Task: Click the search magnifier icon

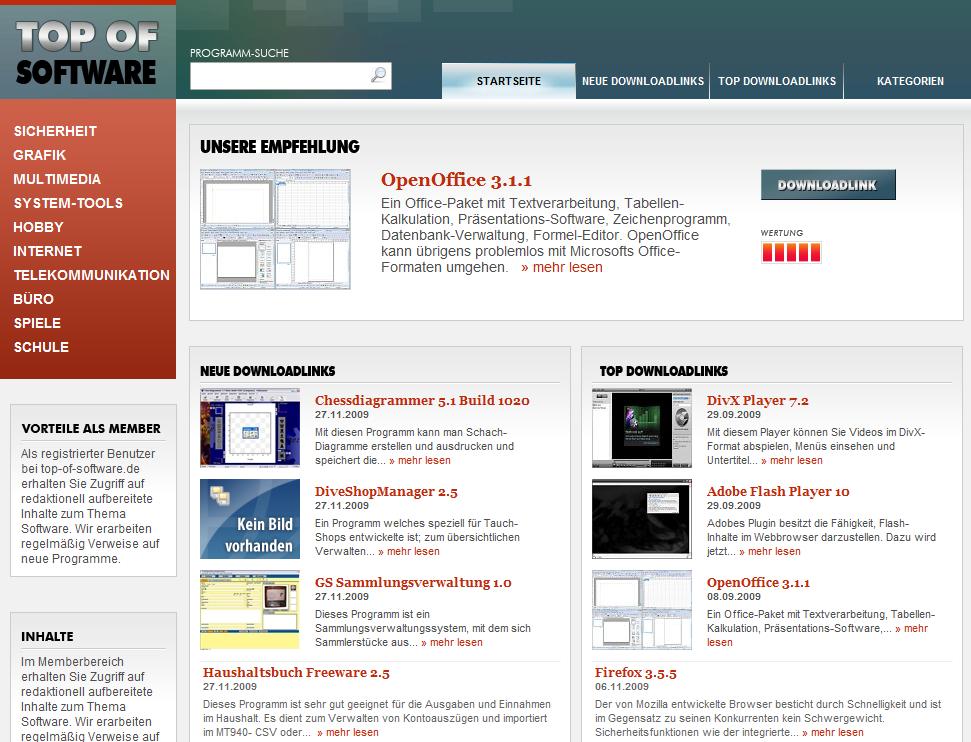Action: tap(377, 75)
